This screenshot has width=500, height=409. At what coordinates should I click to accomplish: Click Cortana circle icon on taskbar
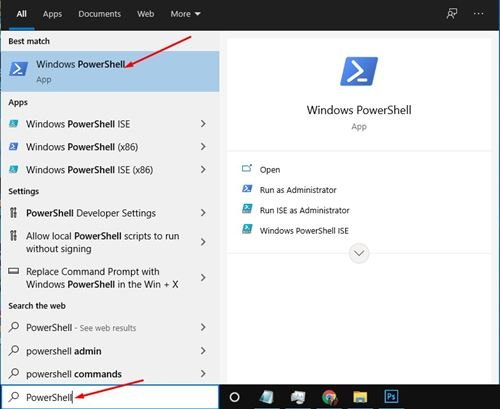pos(235,397)
